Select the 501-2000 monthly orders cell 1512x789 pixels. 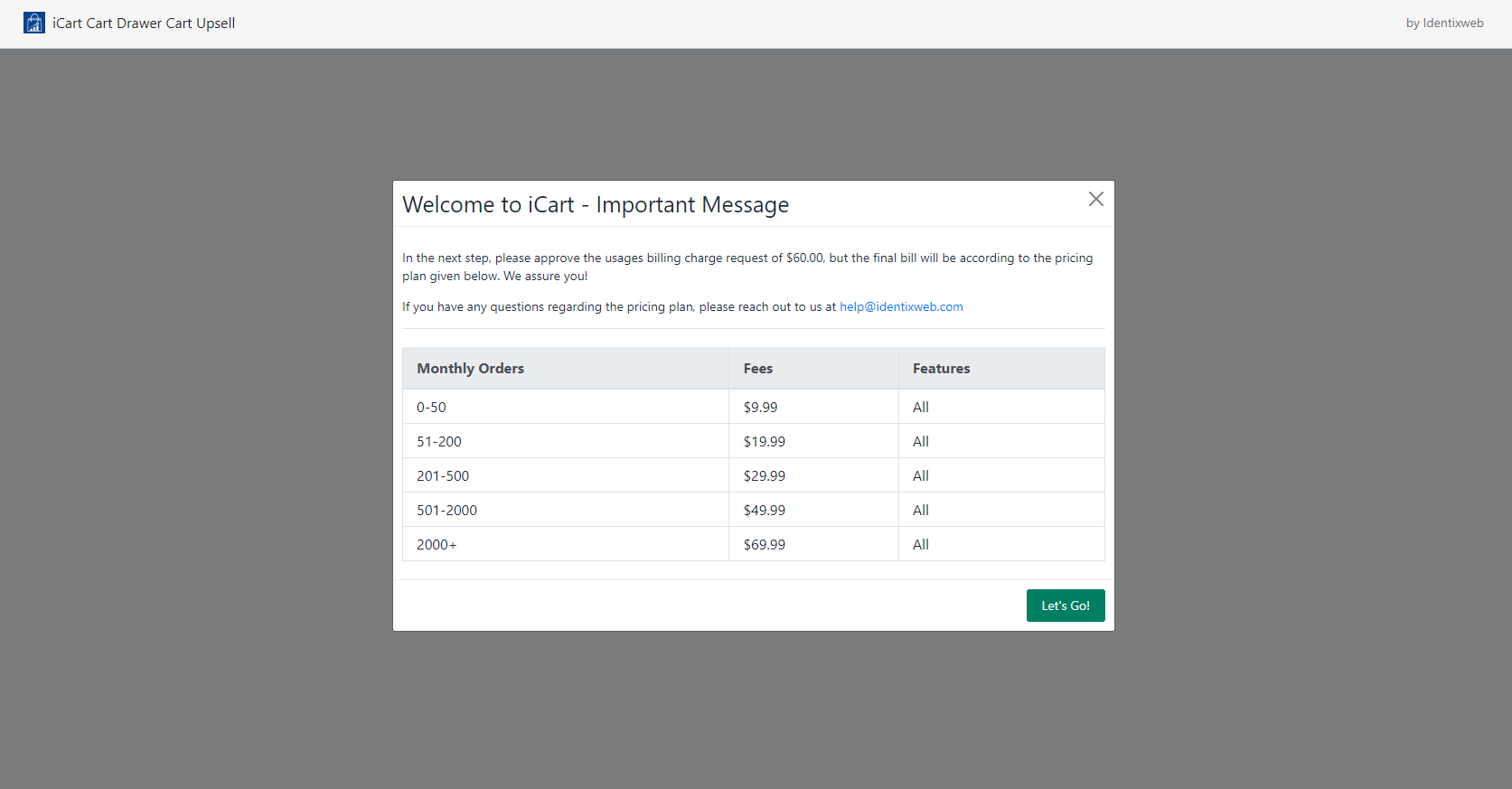[x=566, y=510]
